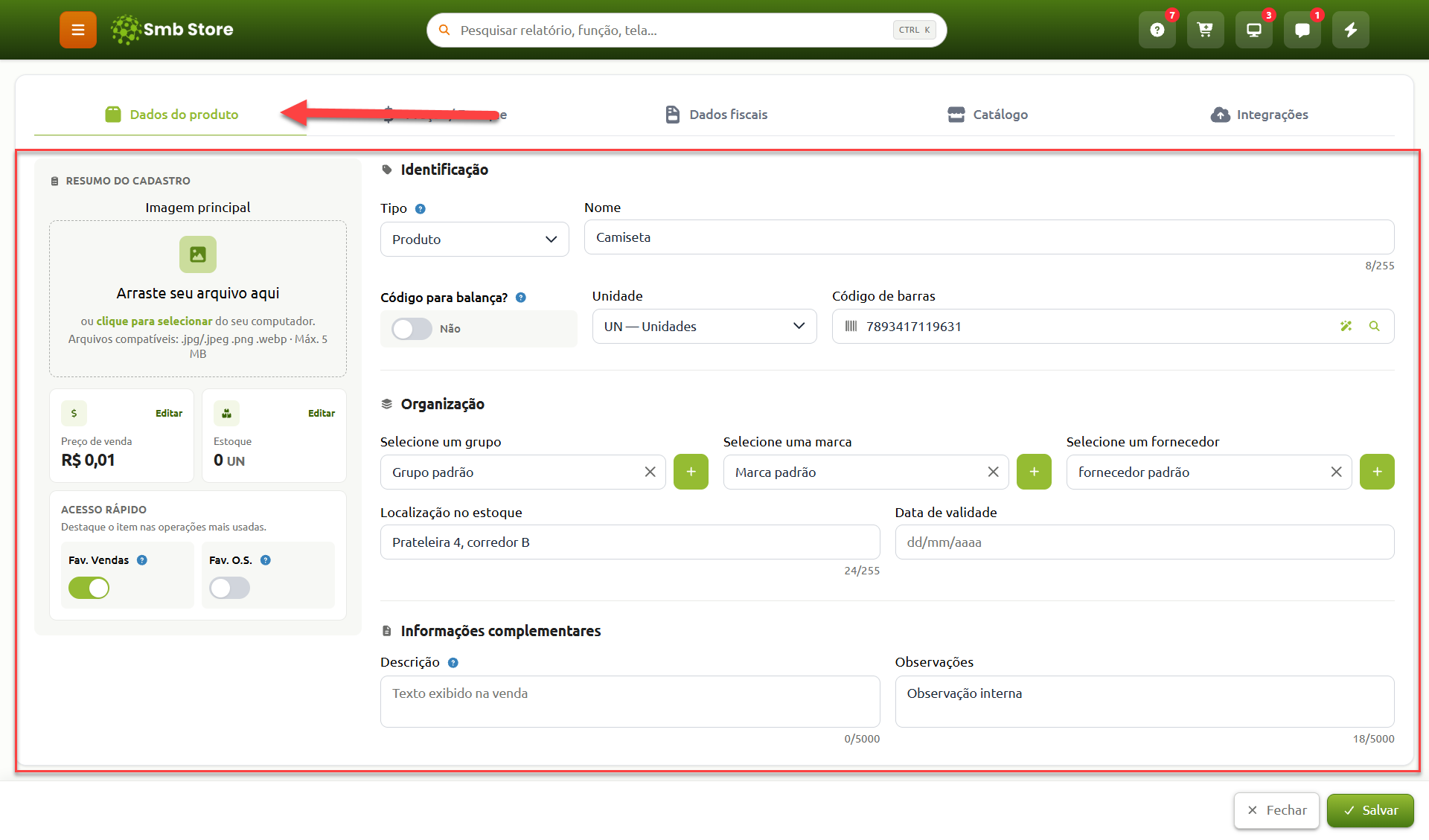1429x840 pixels.
Task: Click the Fechar button
Action: pos(1276,810)
